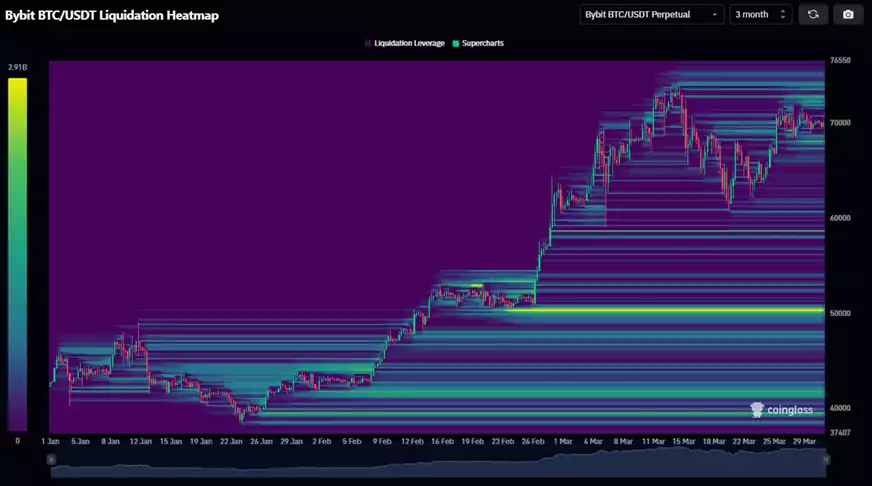Click the 19 Feb date axis label

pyautogui.click(x=473, y=442)
